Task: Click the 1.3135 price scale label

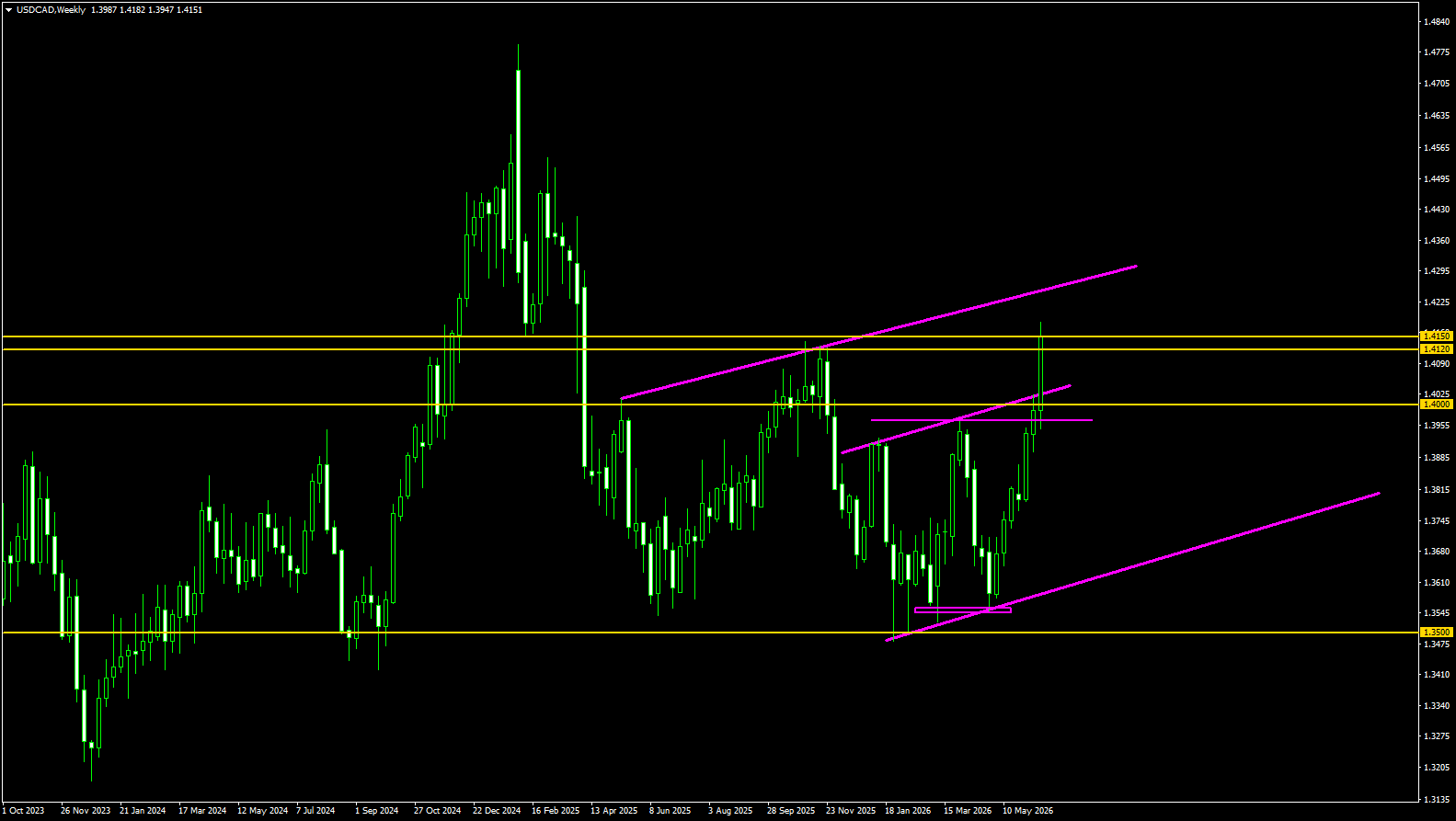Action: (x=1437, y=799)
